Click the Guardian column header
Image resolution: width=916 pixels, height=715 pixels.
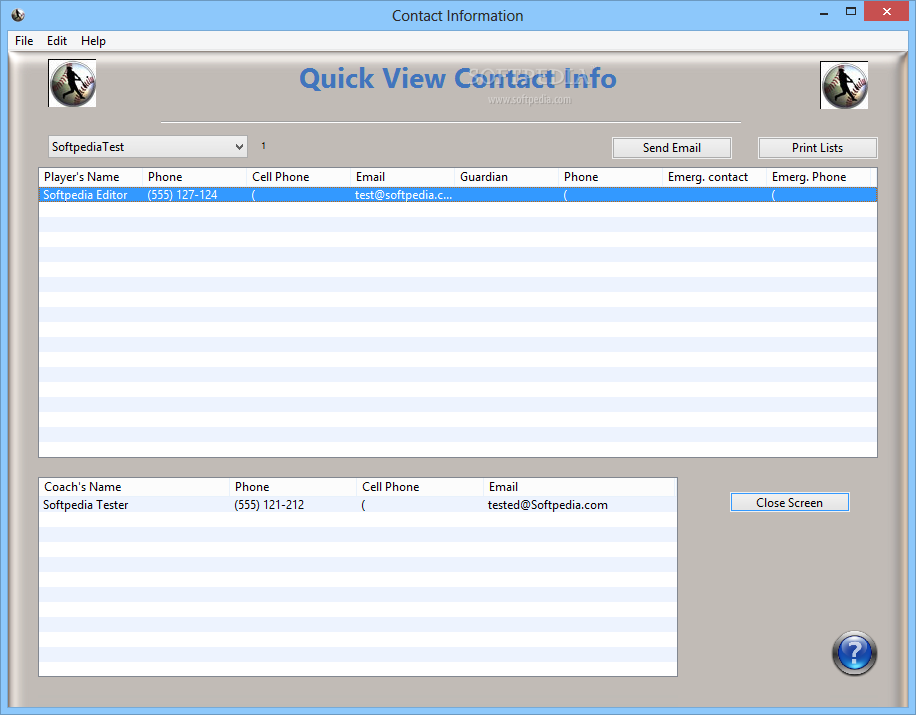(506, 177)
